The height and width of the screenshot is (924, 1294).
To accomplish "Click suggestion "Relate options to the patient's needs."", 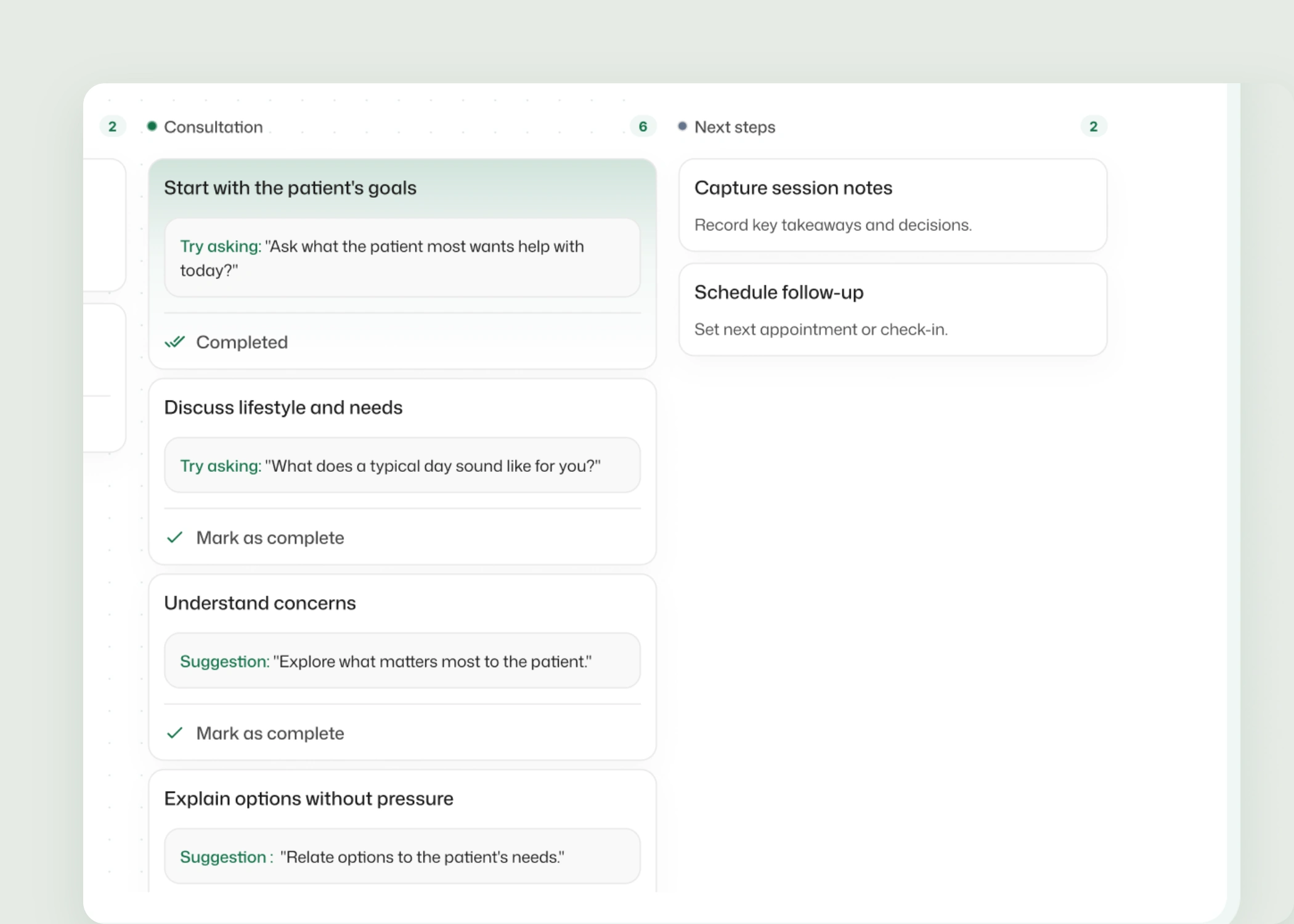I will [x=402, y=856].
